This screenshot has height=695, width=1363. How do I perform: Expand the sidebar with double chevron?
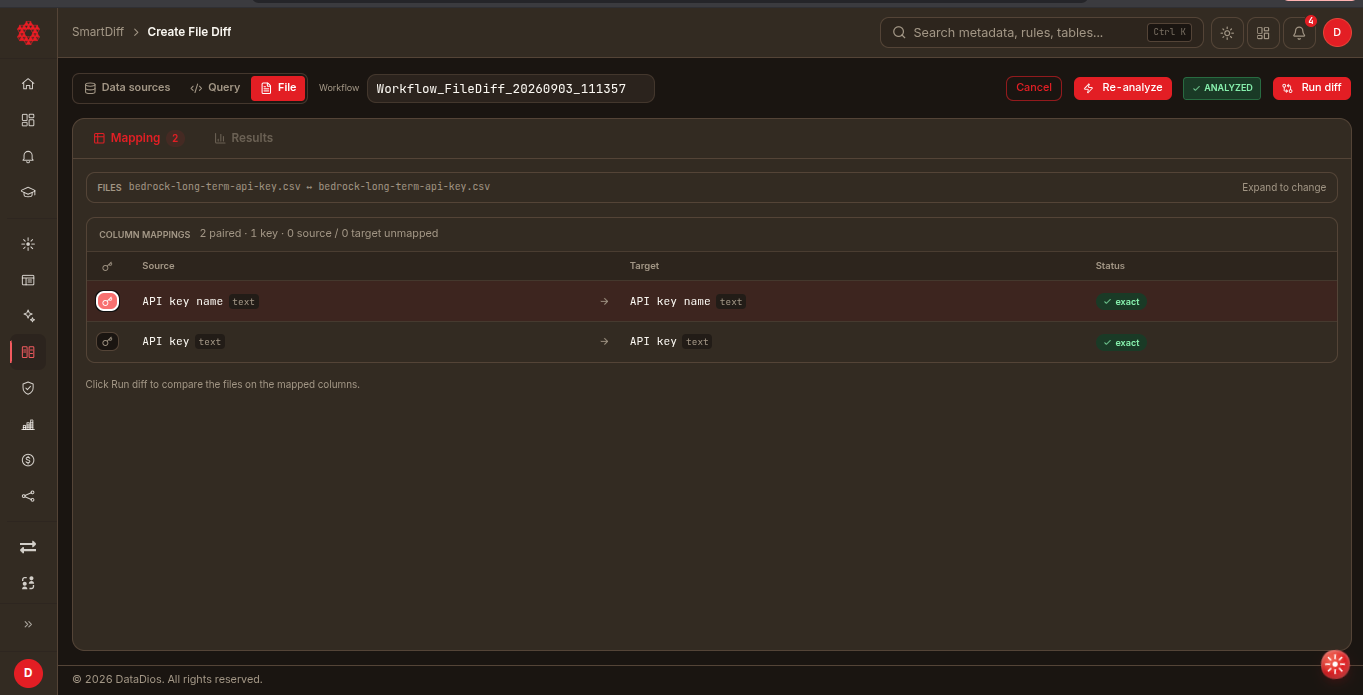(x=28, y=624)
